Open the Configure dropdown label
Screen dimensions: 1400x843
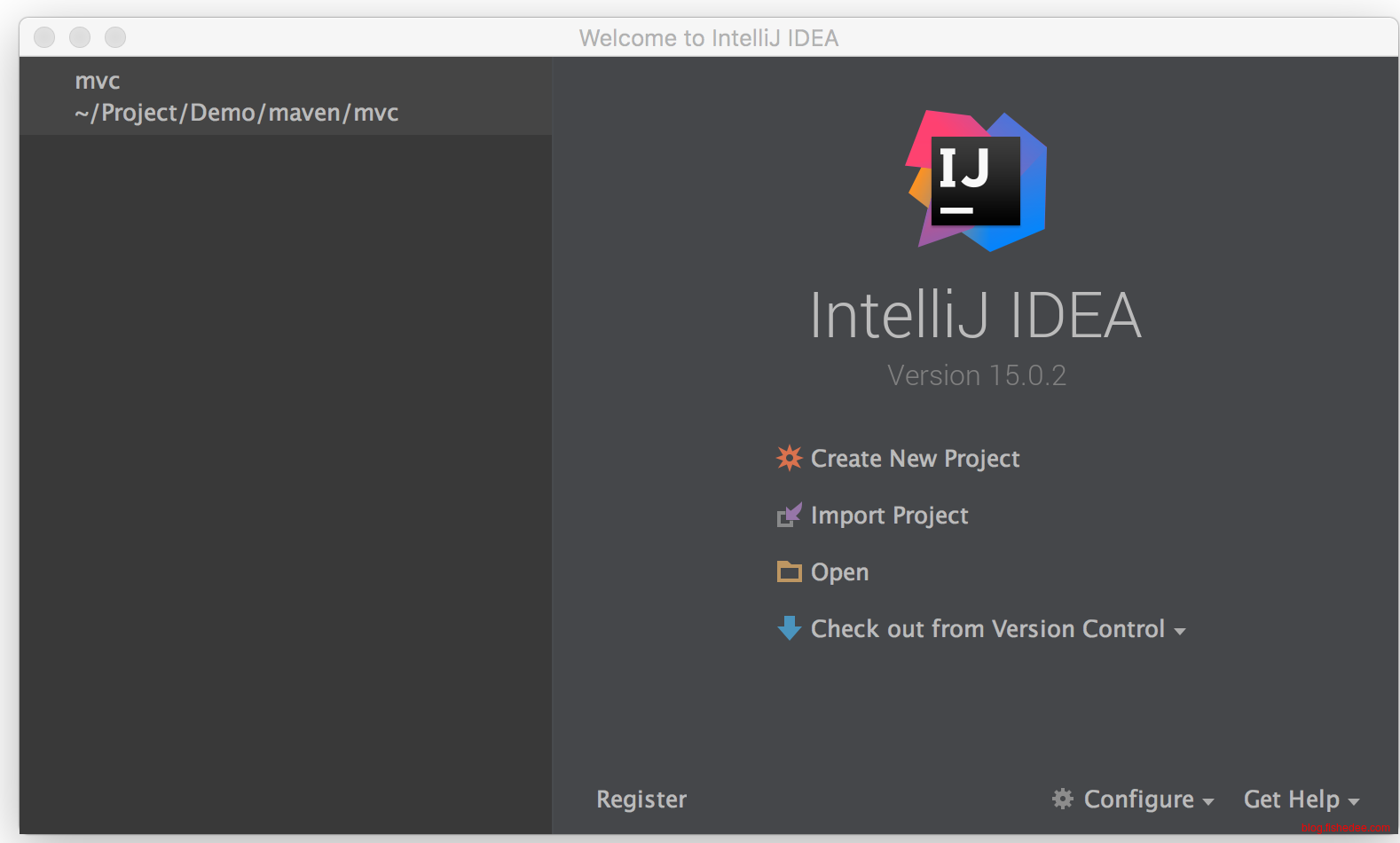1138,800
